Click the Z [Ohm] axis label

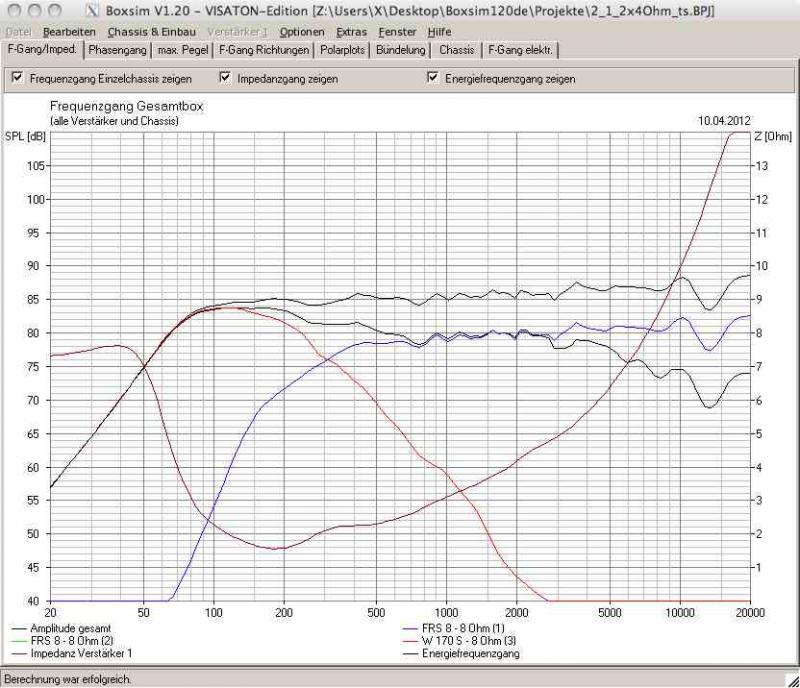point(773,136)
